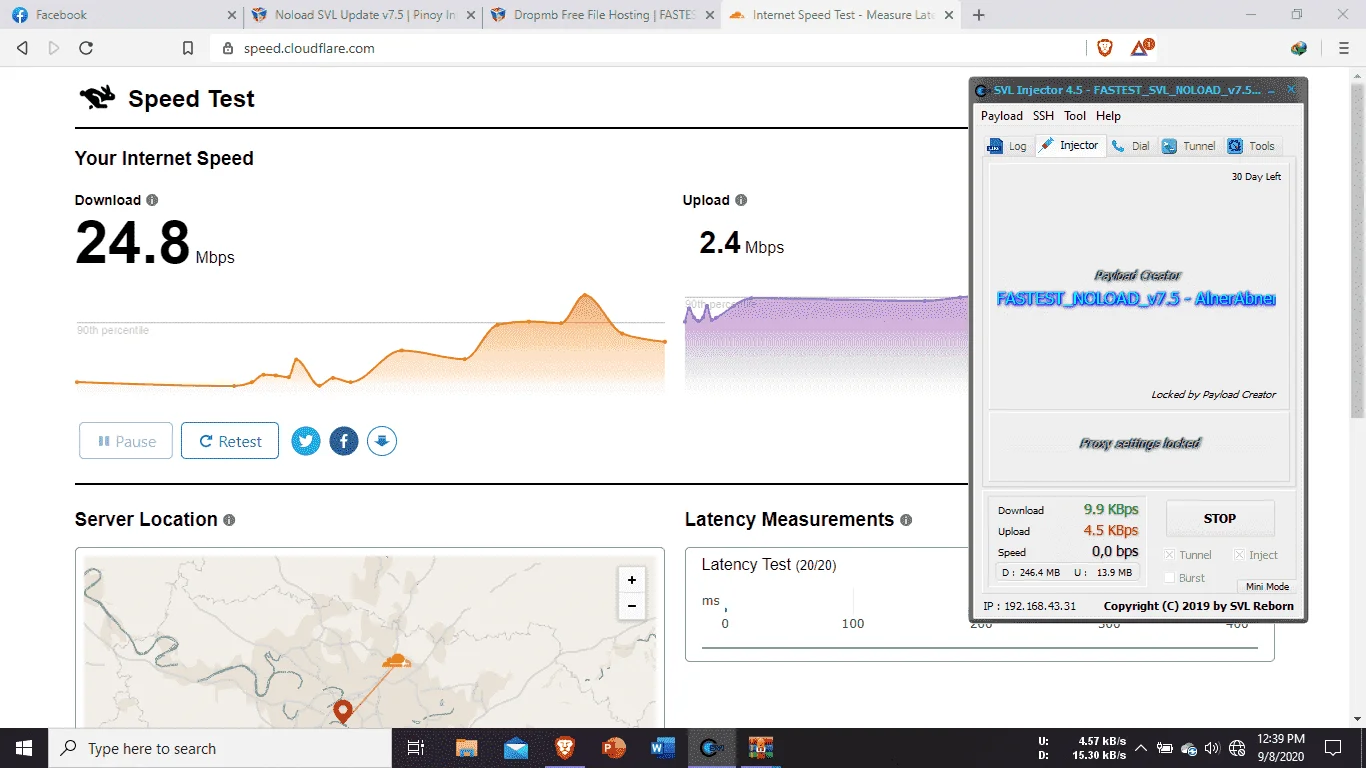Stop the SVL Injector connection

click(x=1220, y=518)
